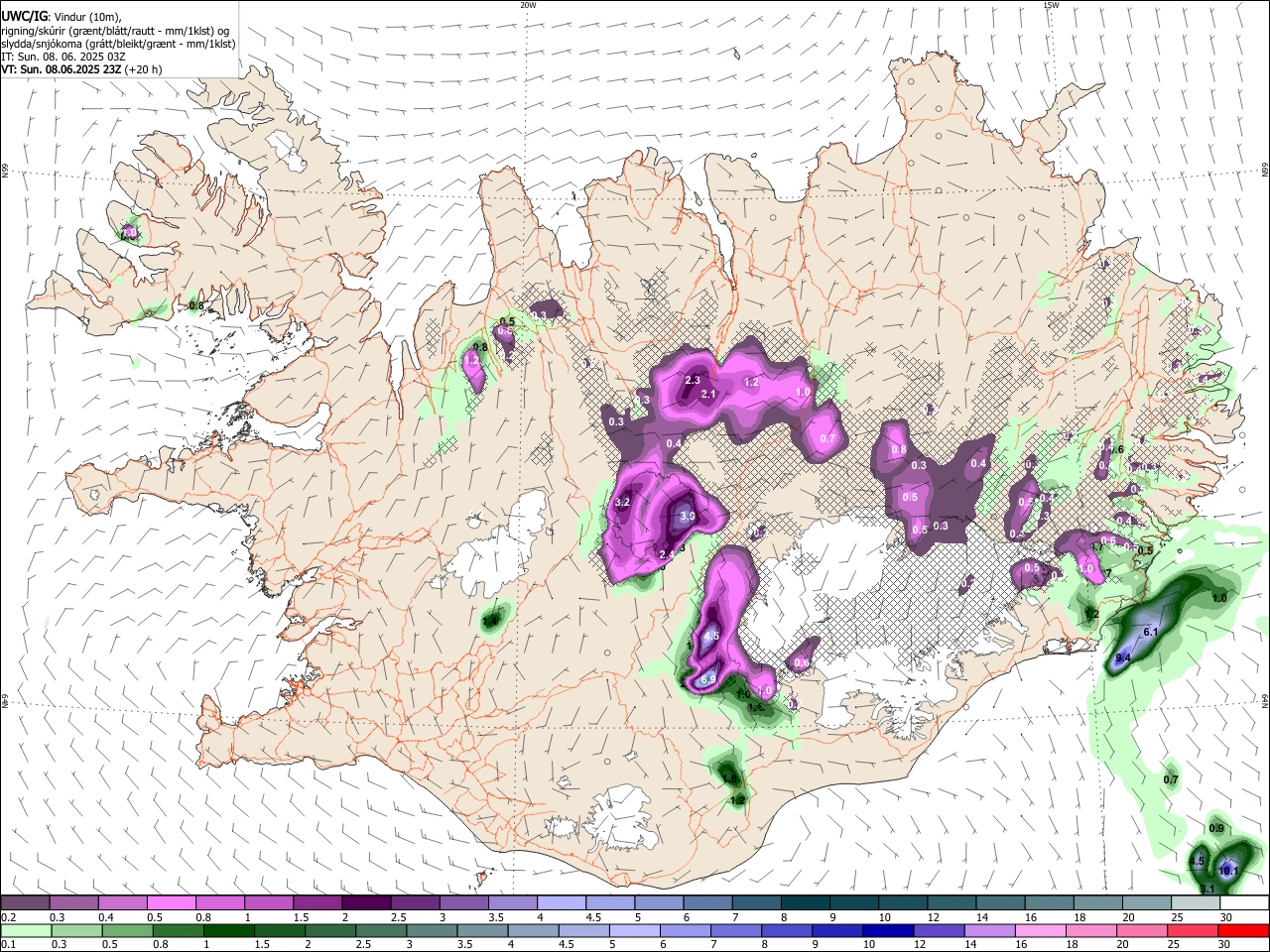
Task: Click the 'rigning/skúrir' description line
Action: pyautogui.click(x=115, y=30)
